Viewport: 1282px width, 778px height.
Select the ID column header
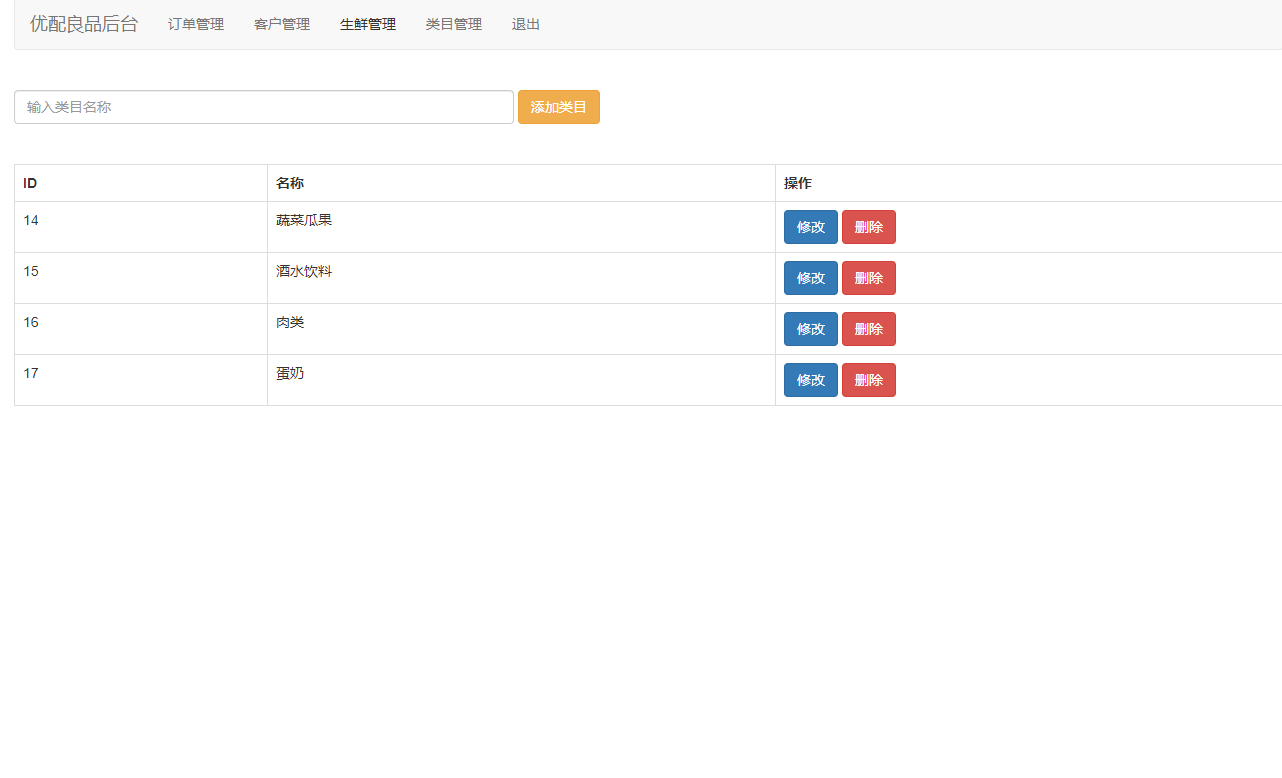pyautogui.click(x=29, y=183)
